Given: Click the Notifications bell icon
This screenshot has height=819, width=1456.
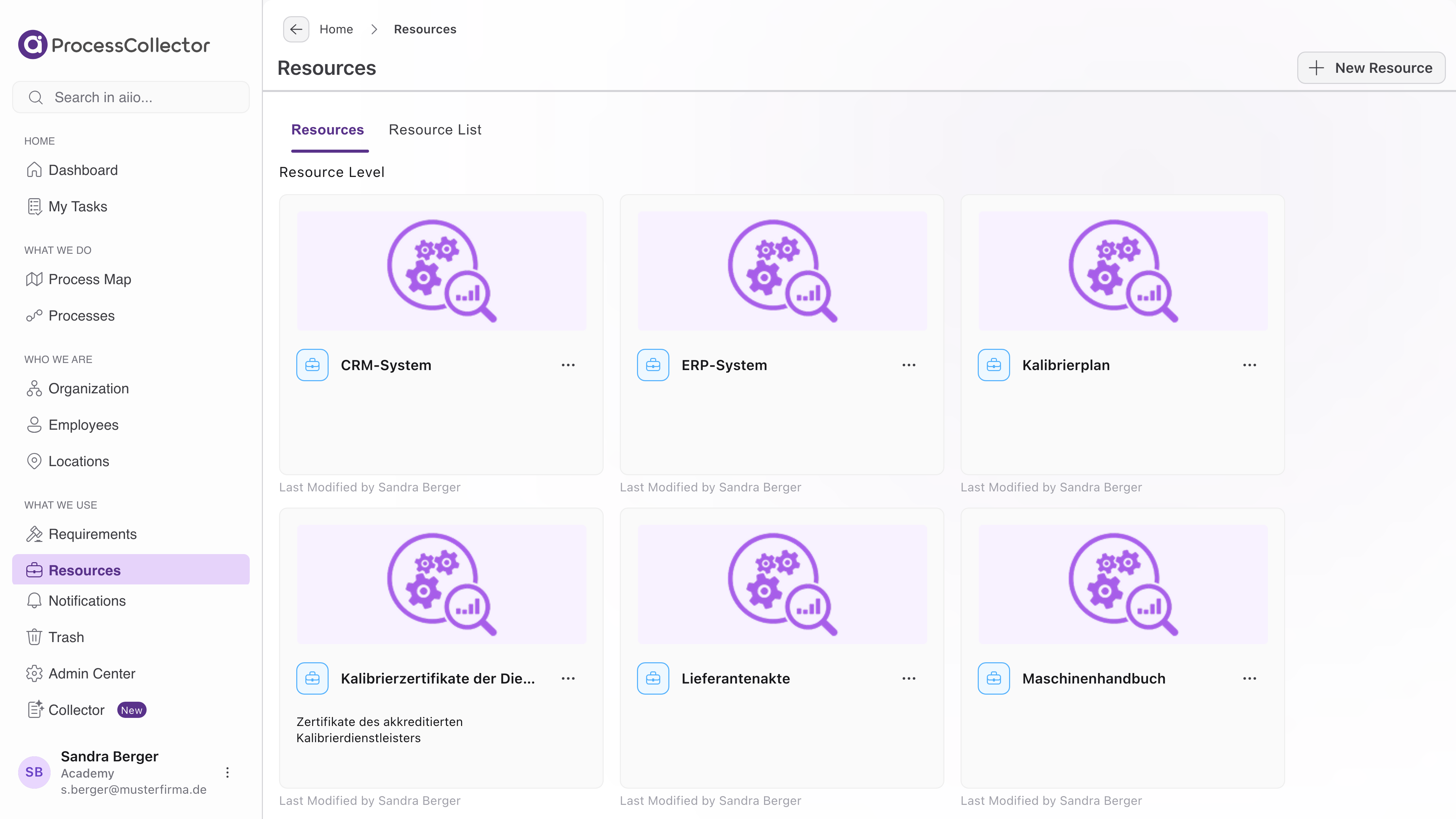Looking at the screenshot, I should pyautogui.click(x=34, y=600).
